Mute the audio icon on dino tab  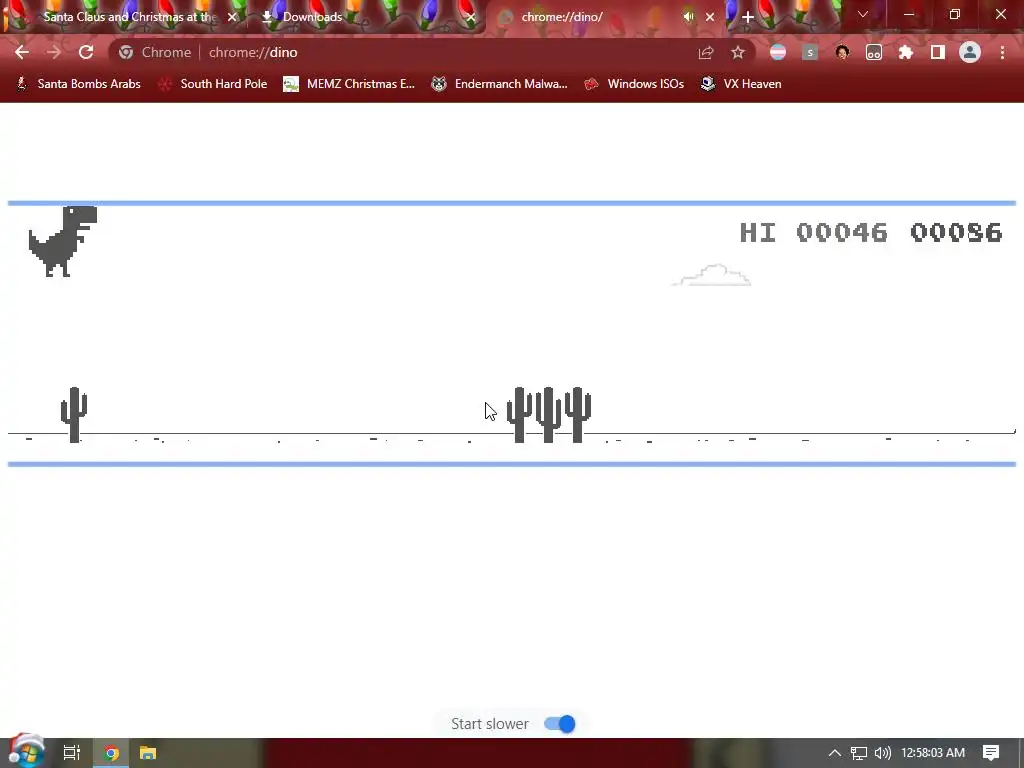[688, 17]
